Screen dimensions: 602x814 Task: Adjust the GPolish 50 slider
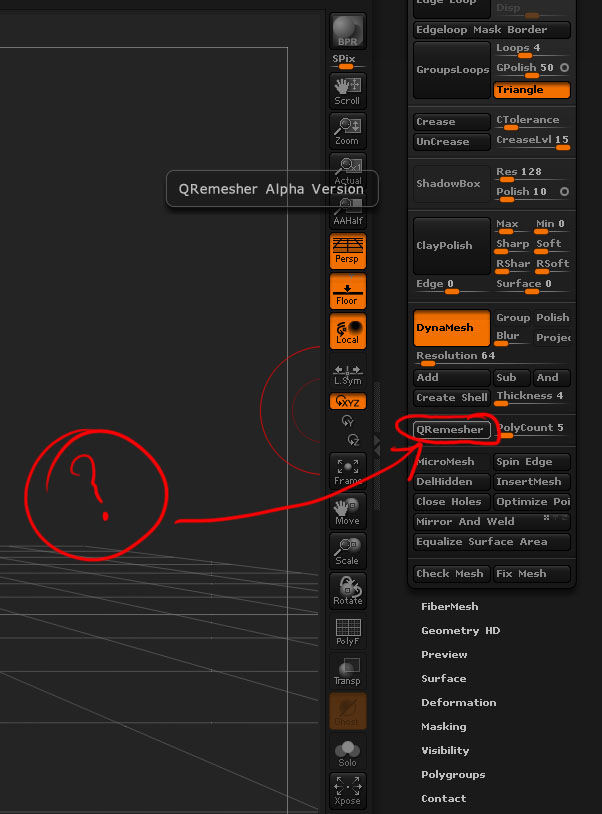(x=525, y=69)
